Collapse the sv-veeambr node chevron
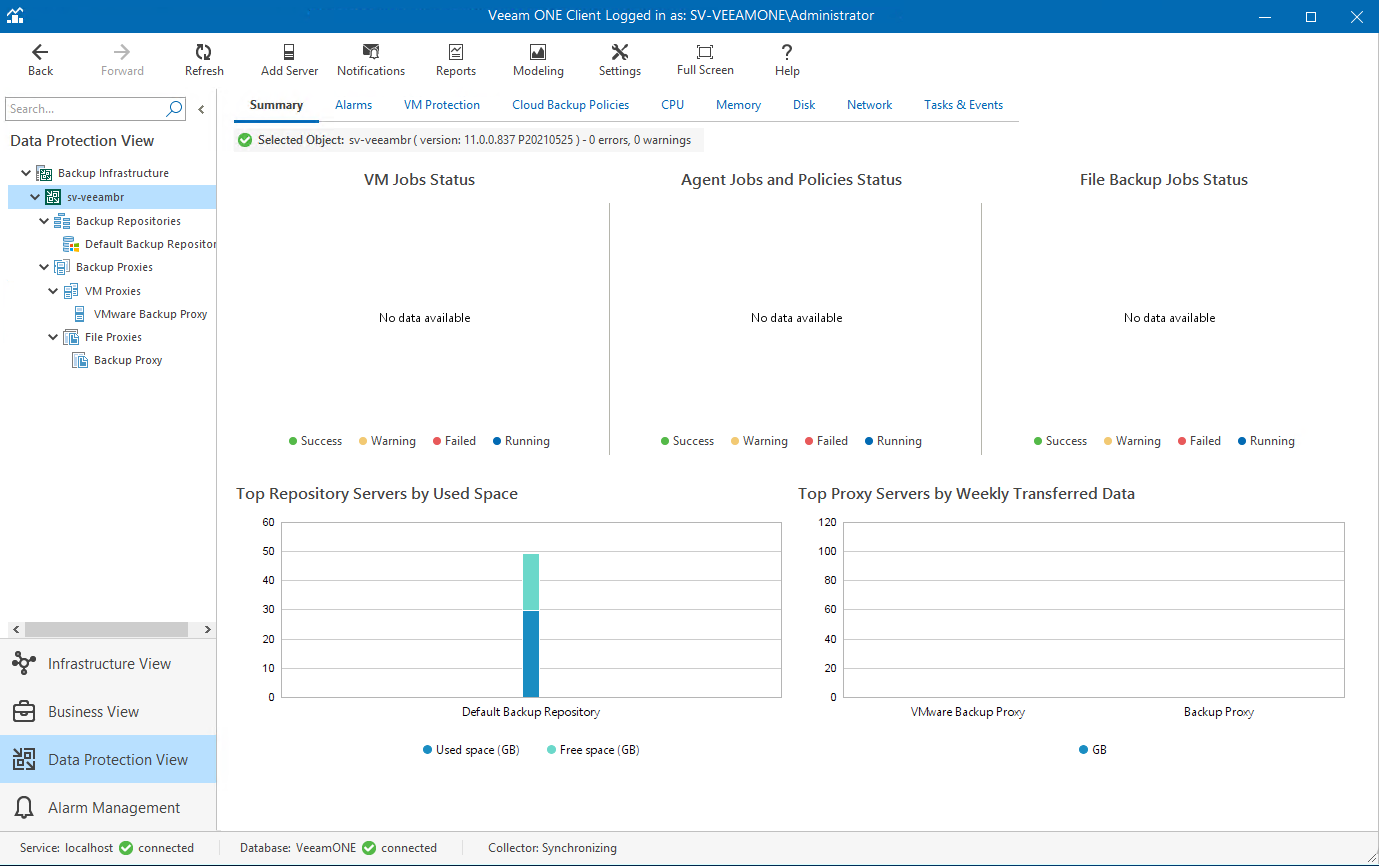This screenshot has width=1379, height=866. pyautogui.click(x=35, y=197)
